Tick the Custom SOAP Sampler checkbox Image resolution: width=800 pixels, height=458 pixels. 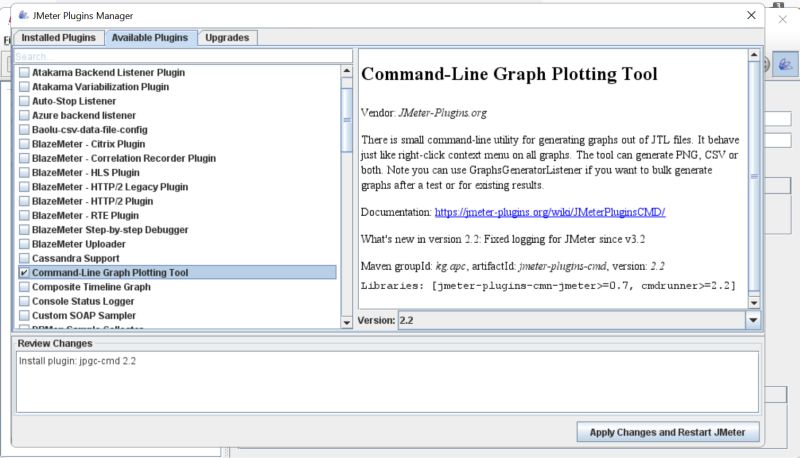tap(24, 315)
